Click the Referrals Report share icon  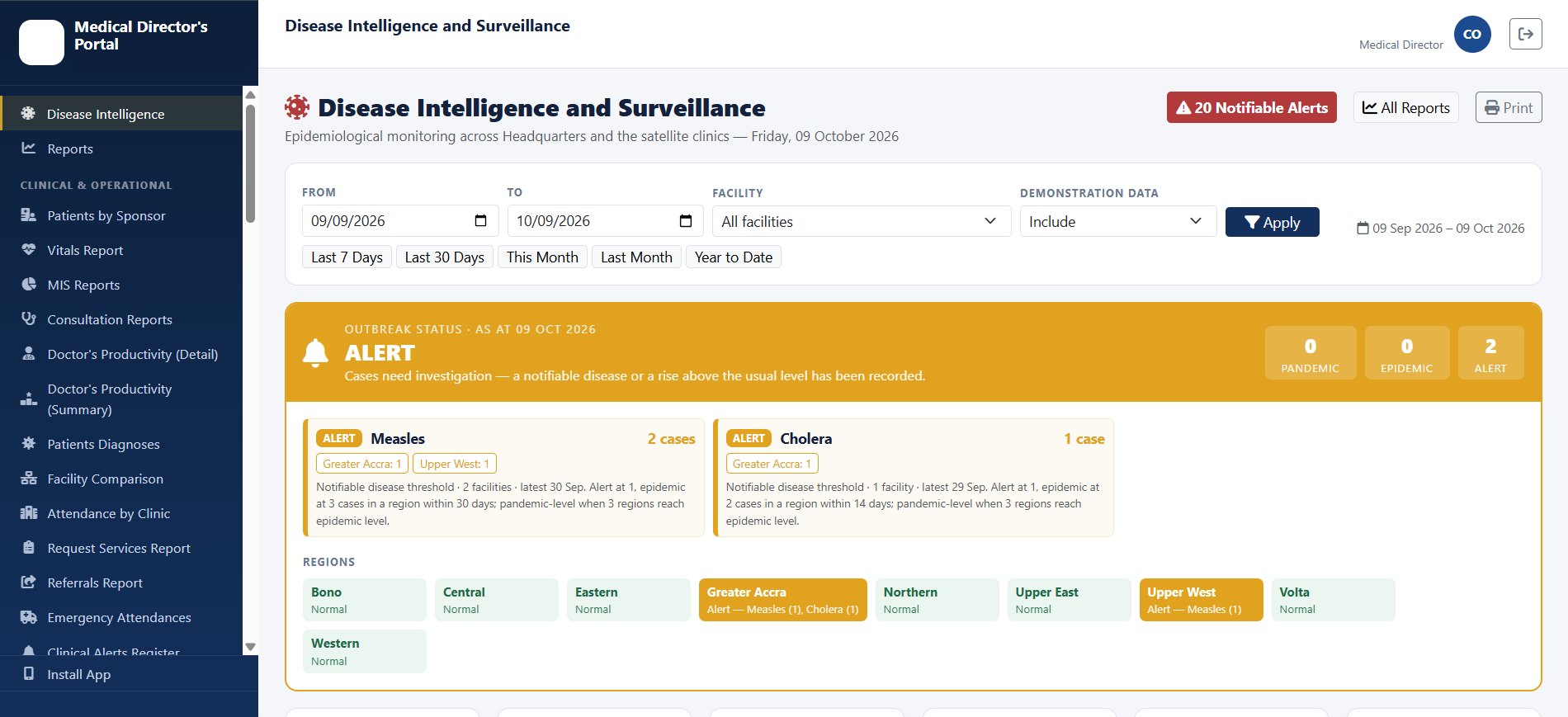pos(28,582)
